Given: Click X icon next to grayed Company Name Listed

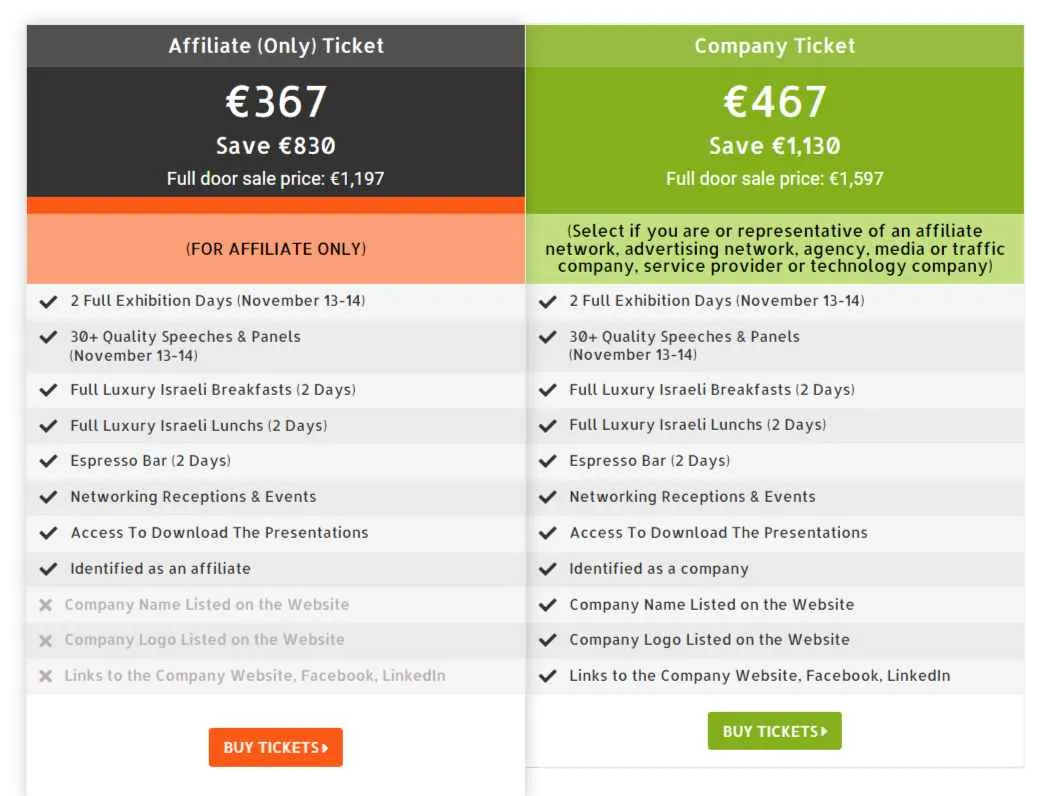Looking at the screenshot, I should click(x=46, y=605).
